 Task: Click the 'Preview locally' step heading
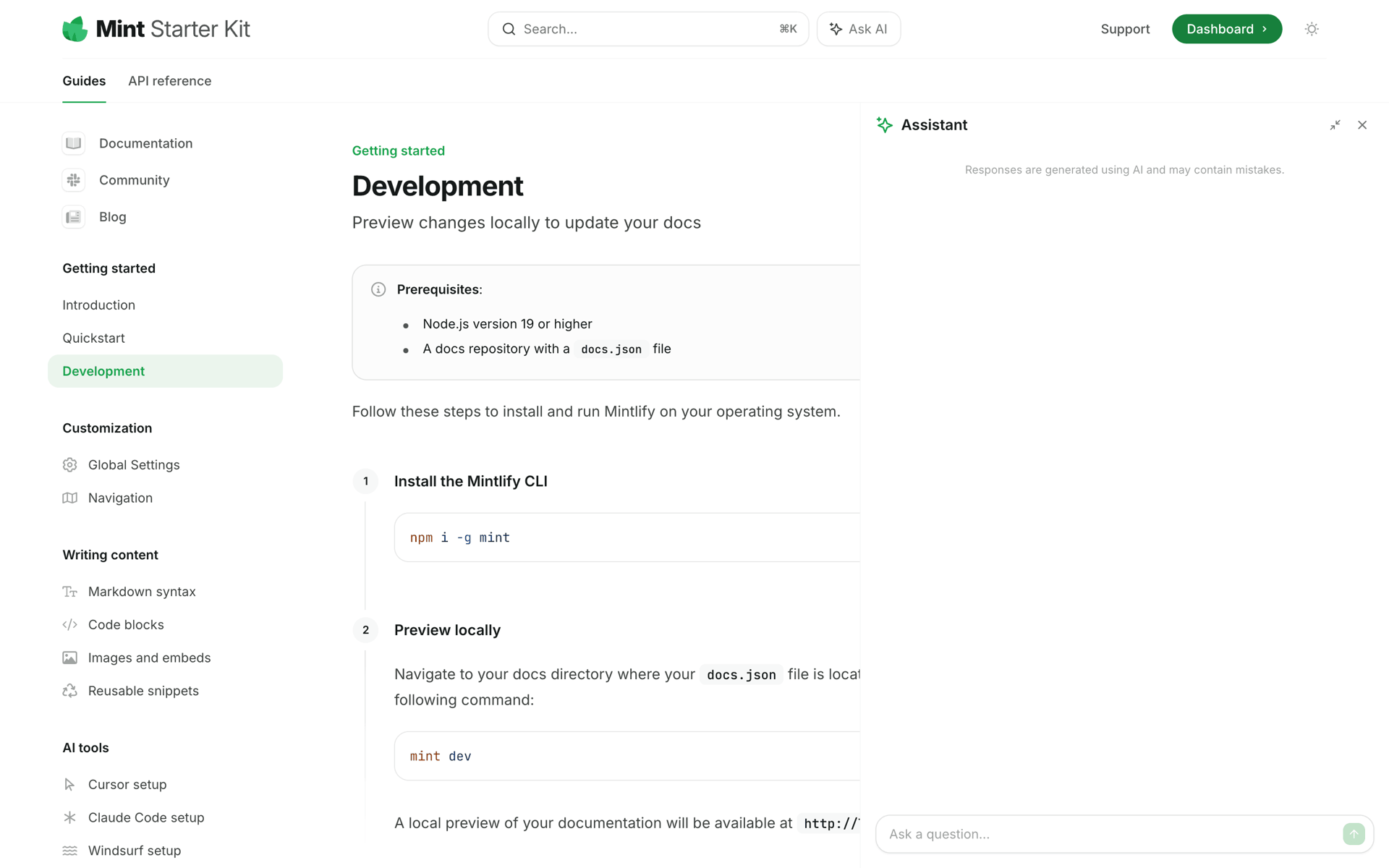pyautogui.click(x=447, y=630)
